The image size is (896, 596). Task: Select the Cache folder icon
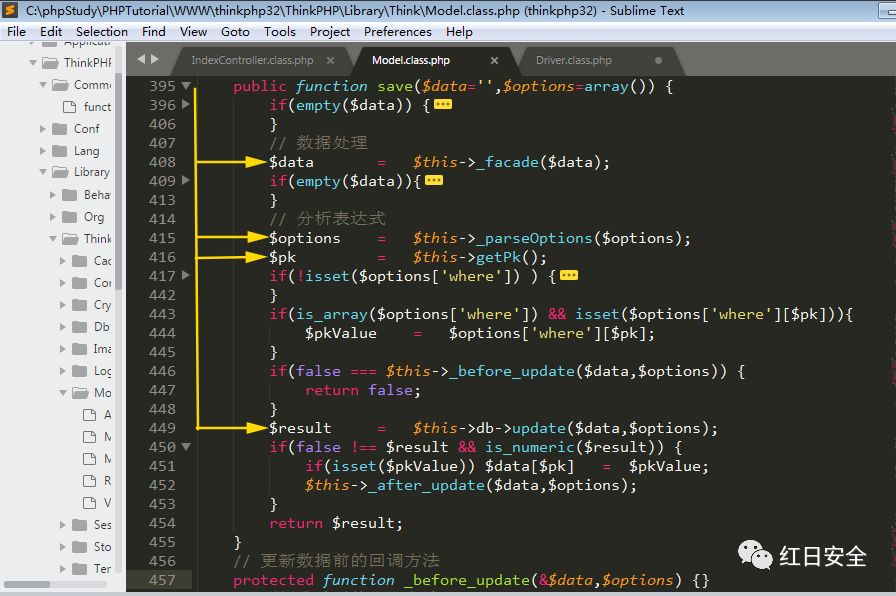pos(80,261)
